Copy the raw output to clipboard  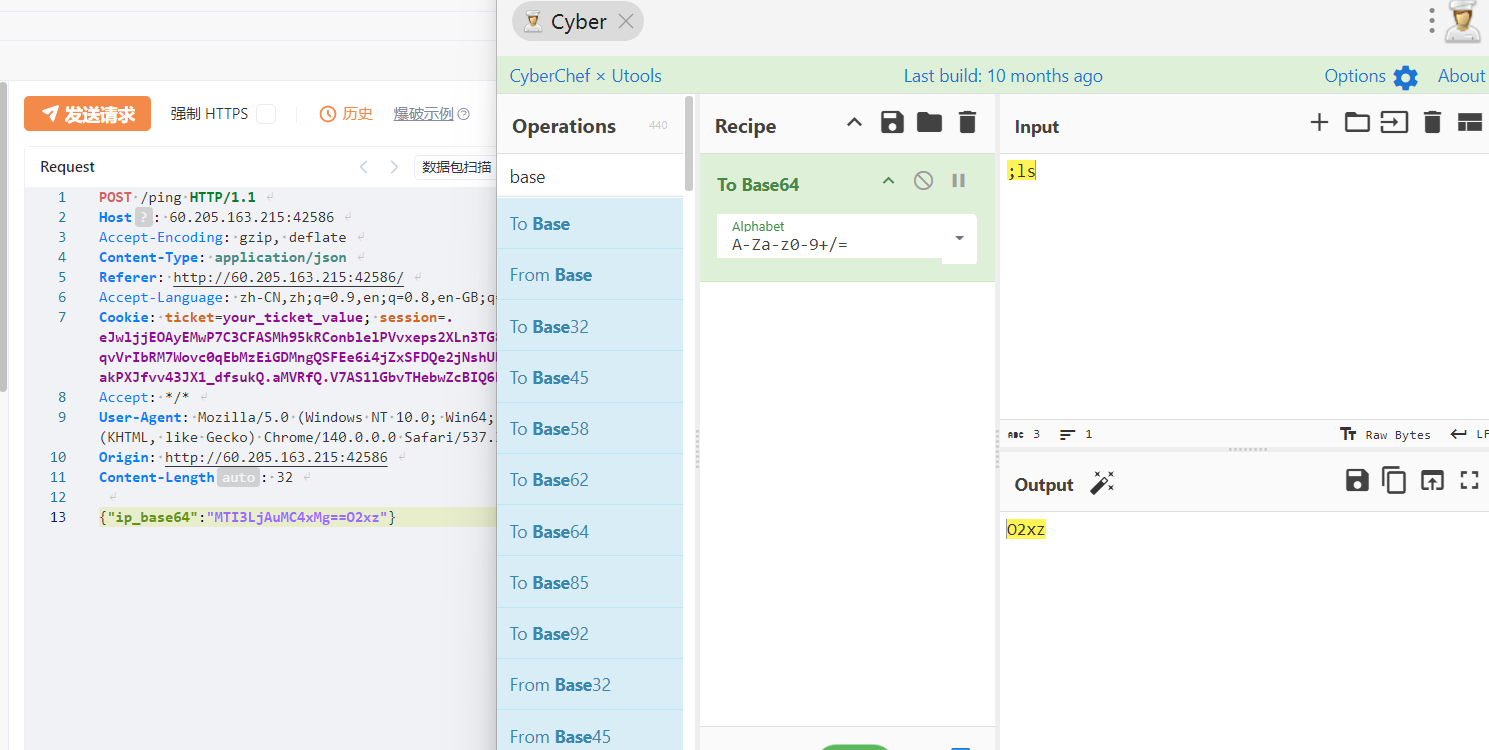point(1394,480)
